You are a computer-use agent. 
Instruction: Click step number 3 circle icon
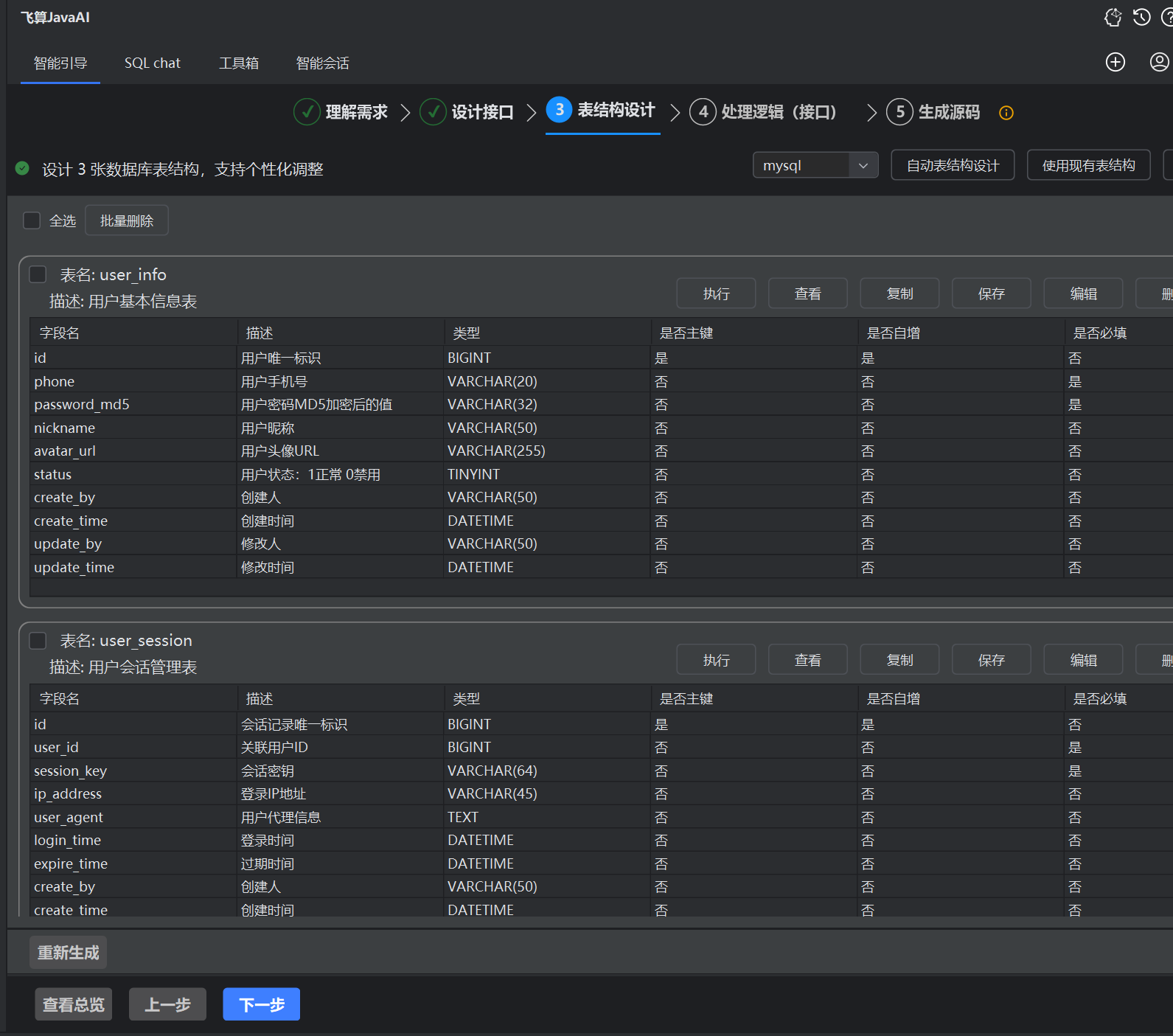point(559,110)
